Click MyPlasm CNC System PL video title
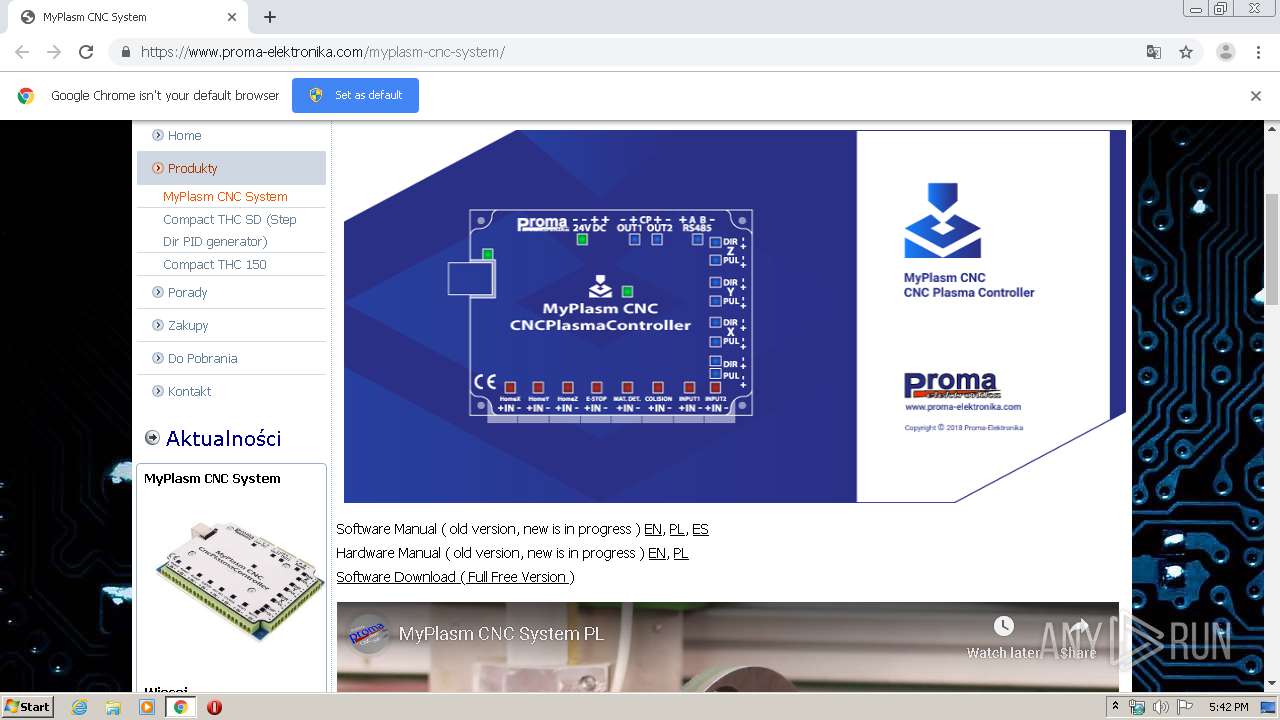 point(501,633)
